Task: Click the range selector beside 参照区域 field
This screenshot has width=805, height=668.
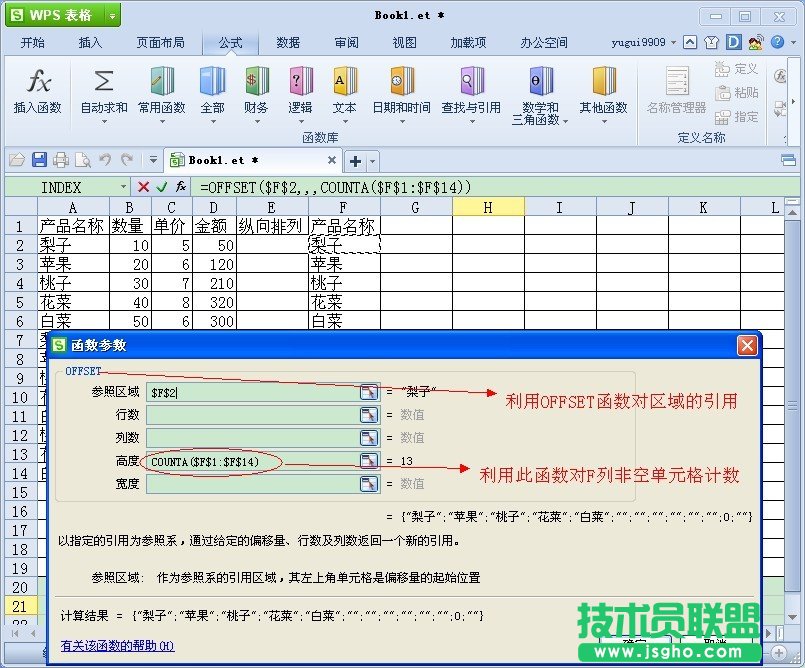Action: click(368, 394)
